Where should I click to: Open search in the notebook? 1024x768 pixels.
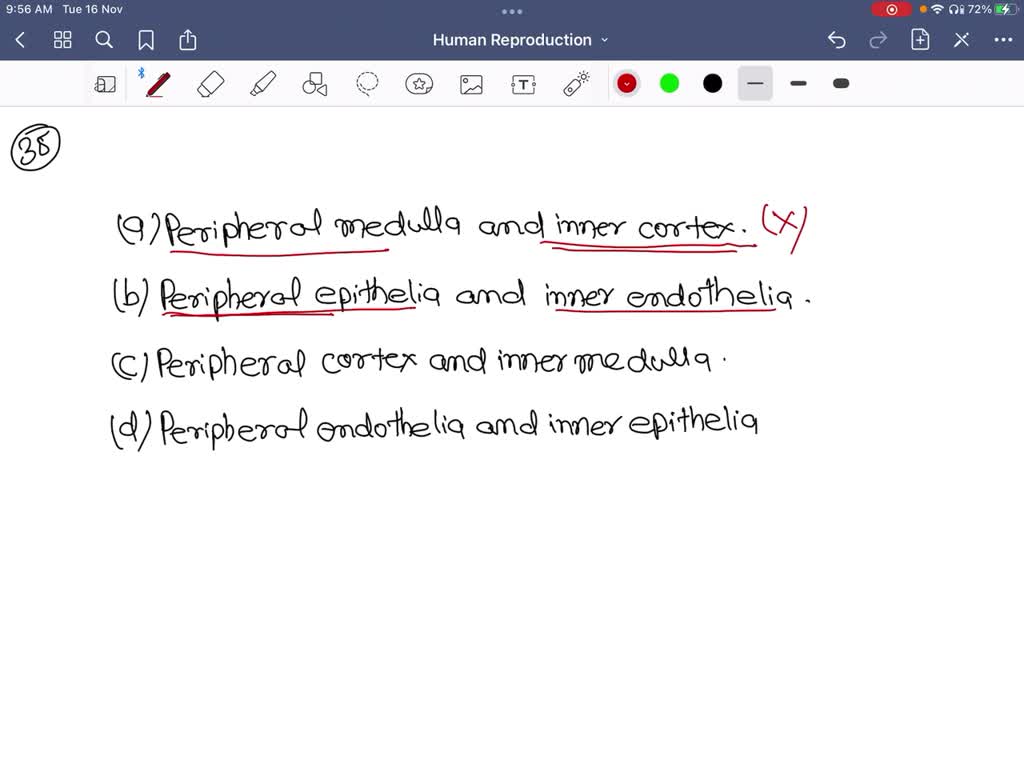point(104,40)
